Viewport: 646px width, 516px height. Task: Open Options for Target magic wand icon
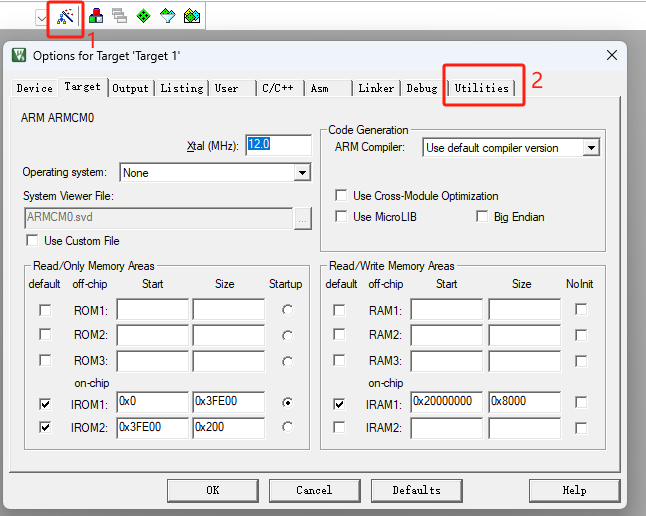click(65, 16)
